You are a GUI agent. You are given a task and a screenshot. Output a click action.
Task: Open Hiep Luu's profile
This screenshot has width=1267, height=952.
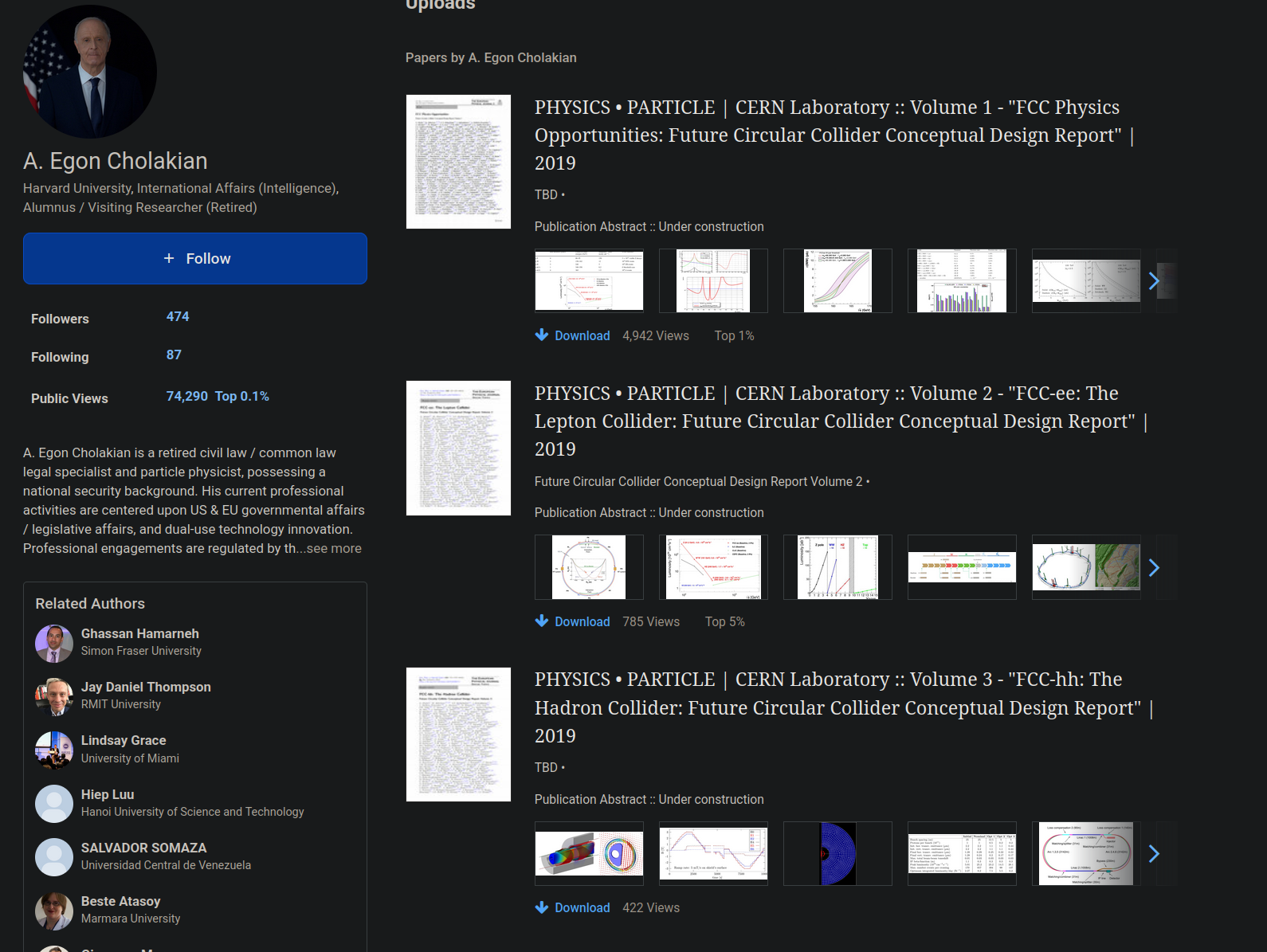(x=108, y=794)
